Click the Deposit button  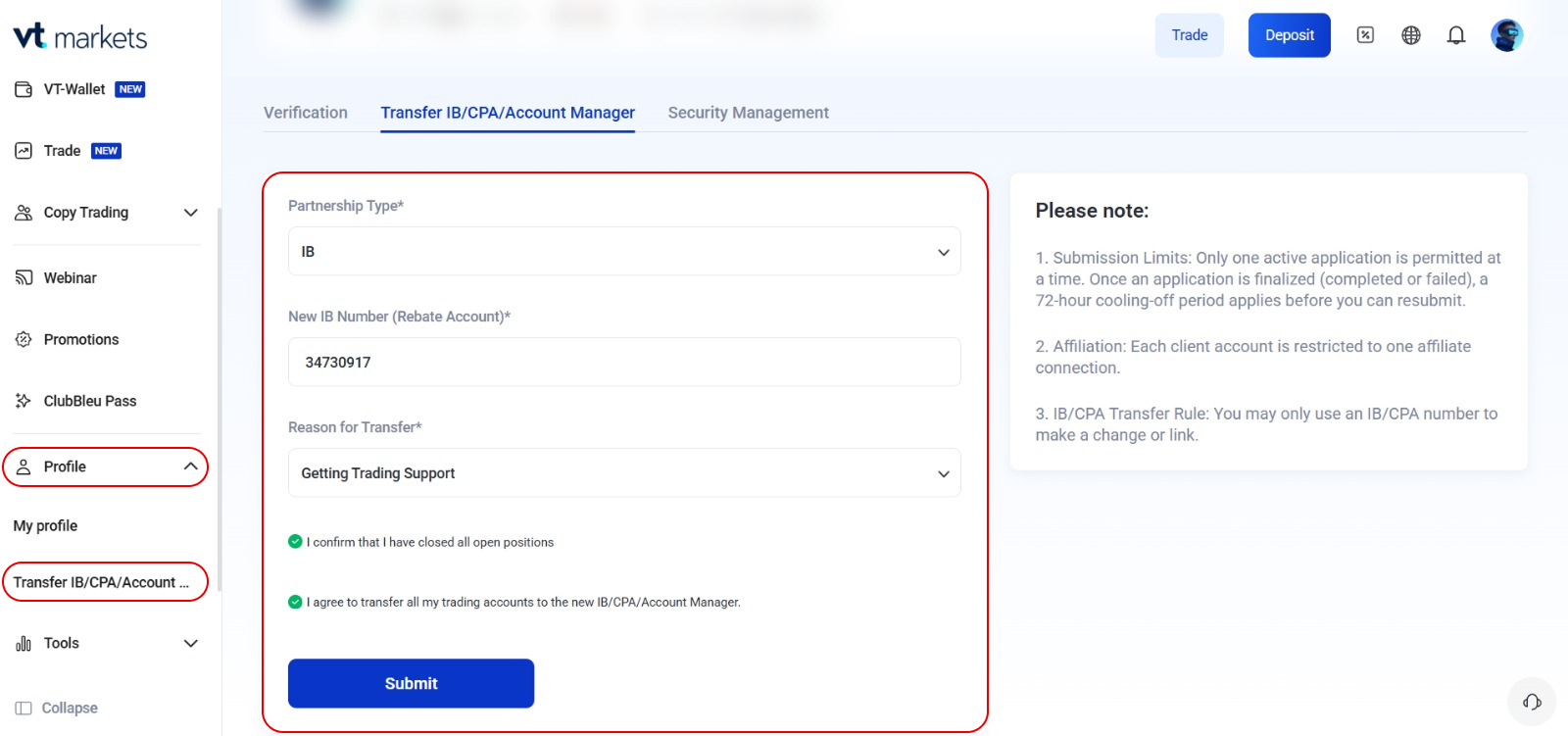coord(1289,35)
